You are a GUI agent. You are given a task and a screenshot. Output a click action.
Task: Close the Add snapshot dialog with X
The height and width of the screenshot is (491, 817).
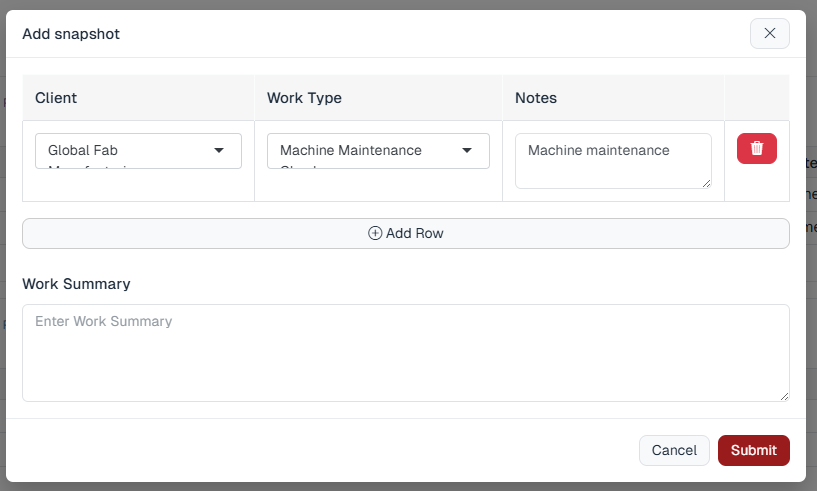pyautogui.click(x=769, y=33)
